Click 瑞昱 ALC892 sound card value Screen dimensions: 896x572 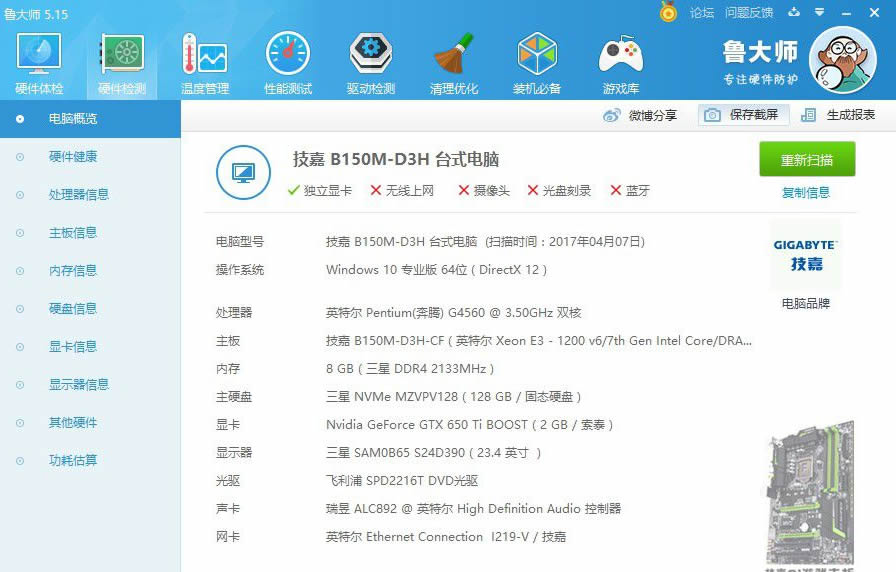click(x=473, y=509)
